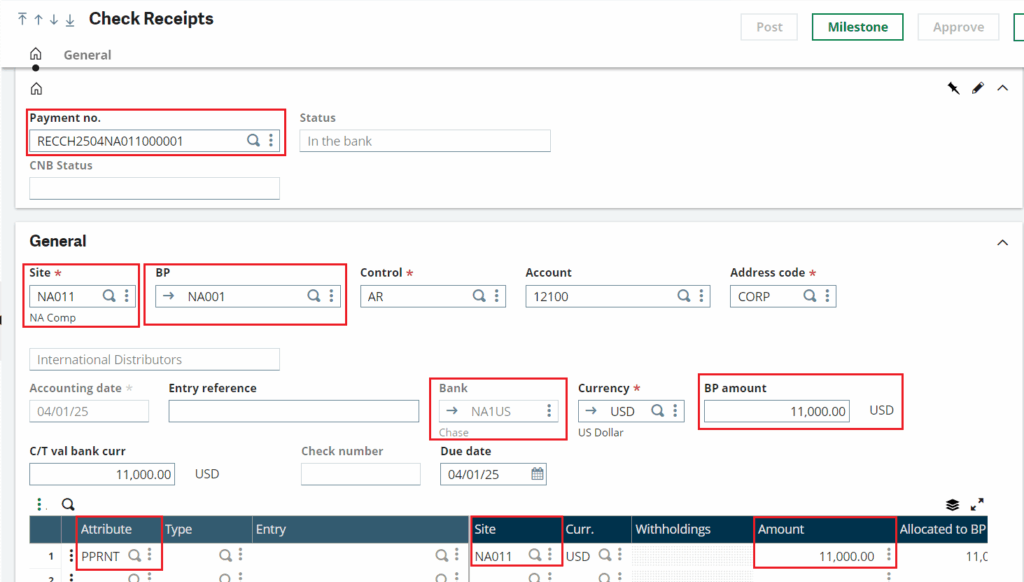Open Site field lookup magnifier
Viewport: 1024px width, 582px height.
(x=109, y=296)
